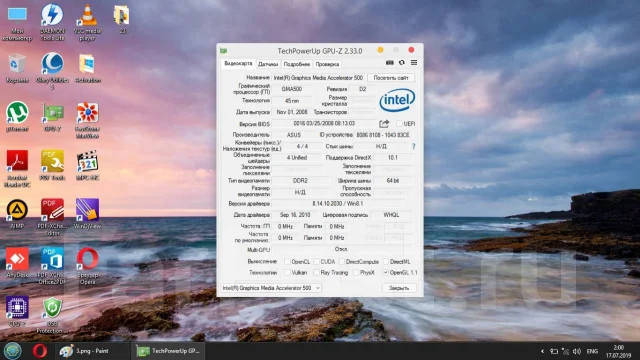640x360 pixels.
Task: Open VLC media player desktop icon
Action: pos(87,22)
